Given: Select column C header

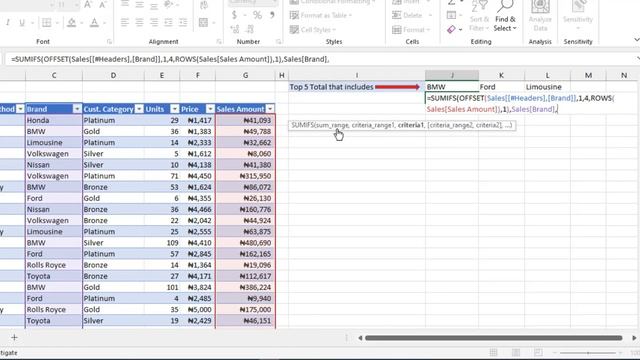Looking at the screenshot, I should [x=54, y=76].
